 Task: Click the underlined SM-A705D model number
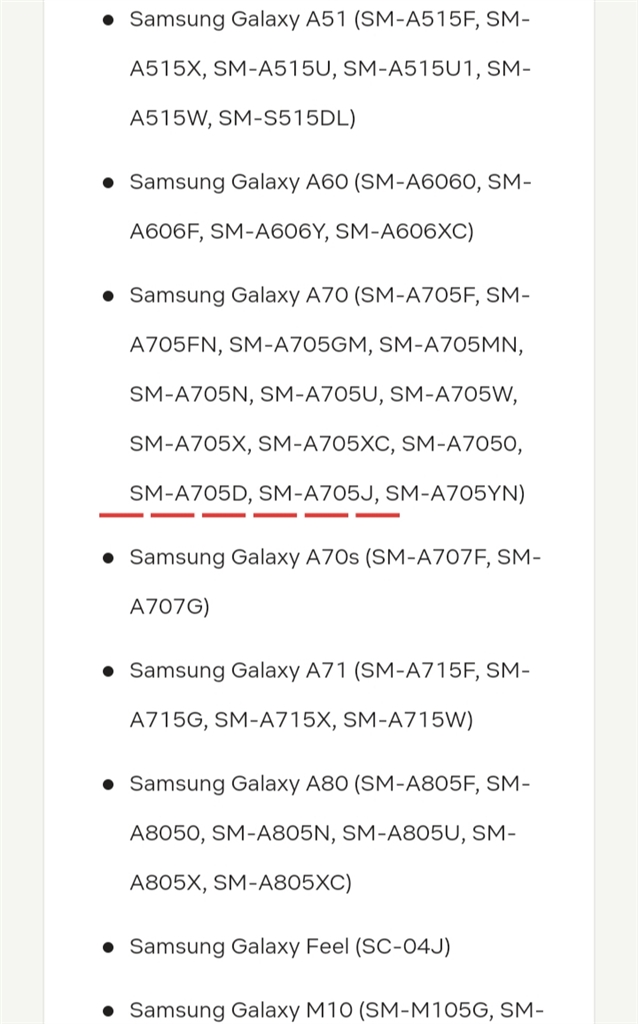pos(188,493)
